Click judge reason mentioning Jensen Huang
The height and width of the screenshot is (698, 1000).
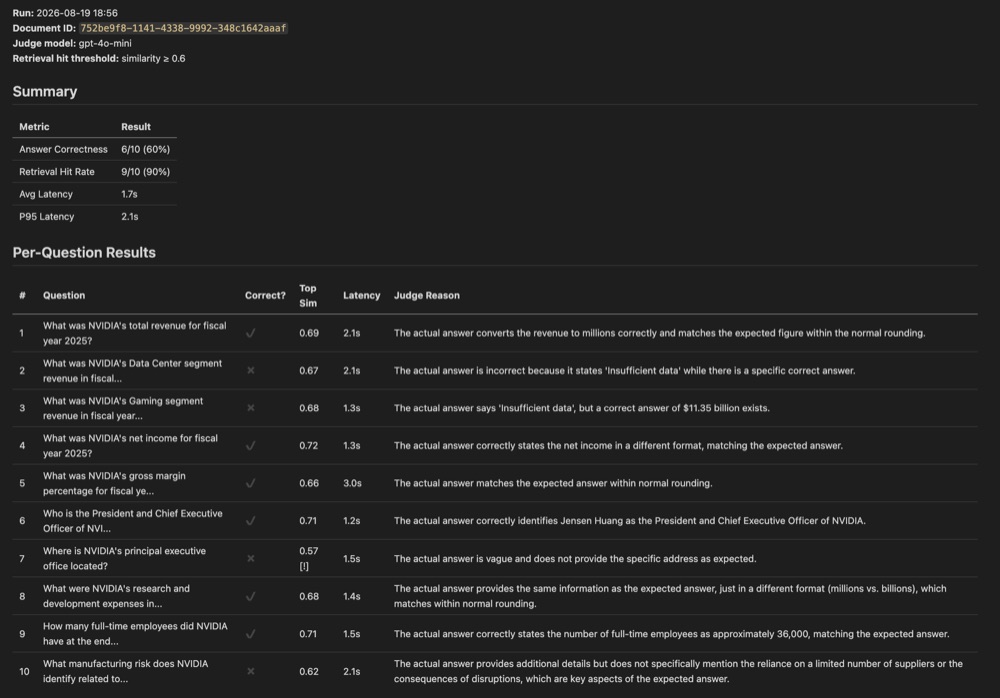pyautogui.click(x=629, y=521)
